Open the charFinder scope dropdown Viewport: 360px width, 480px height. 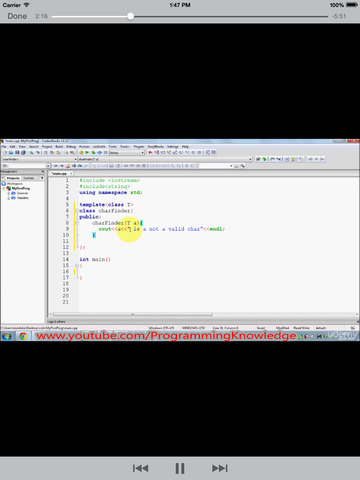coord(39,159)
